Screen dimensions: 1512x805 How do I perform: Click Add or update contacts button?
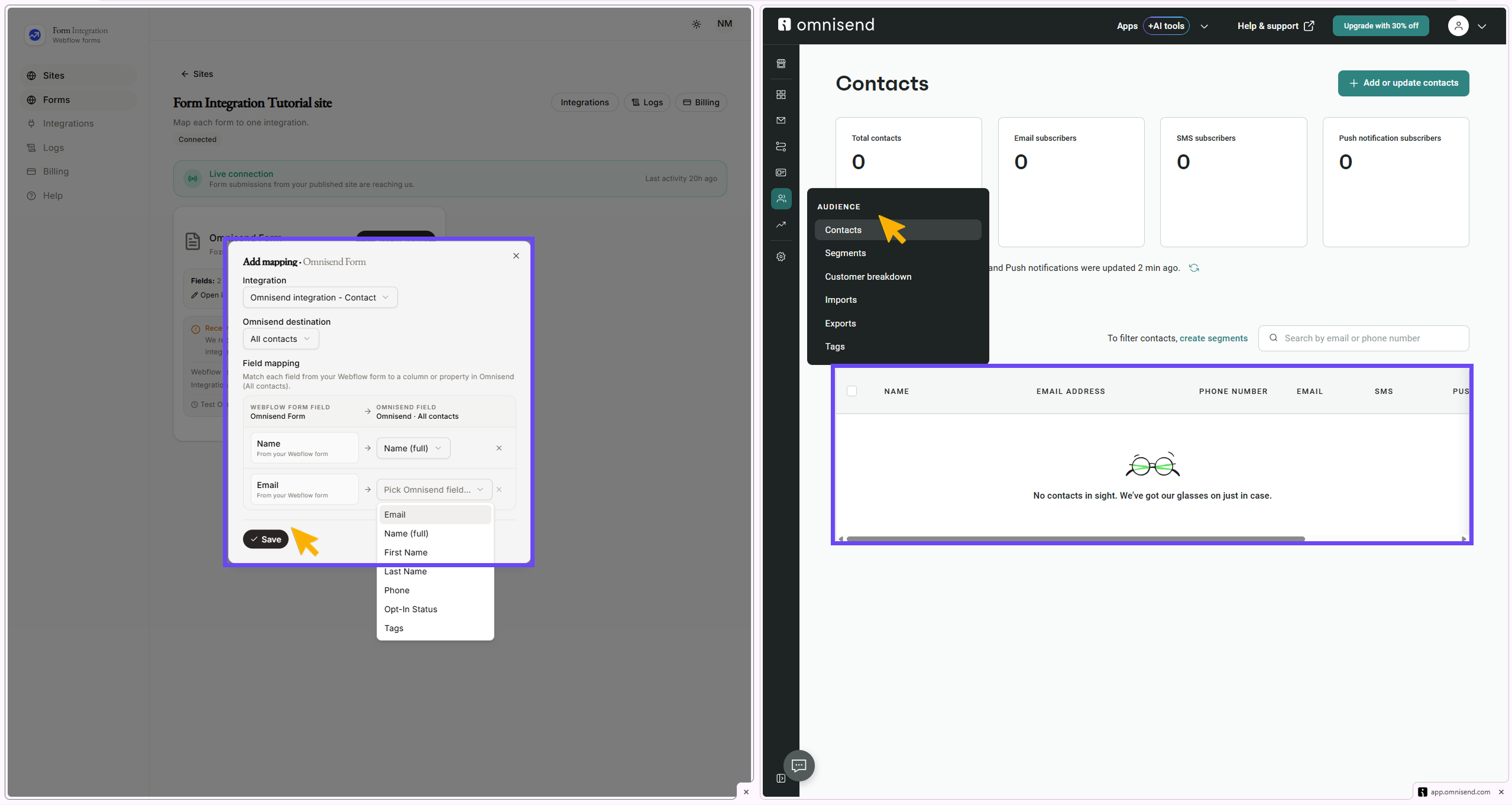click(x=1403, y=83)
